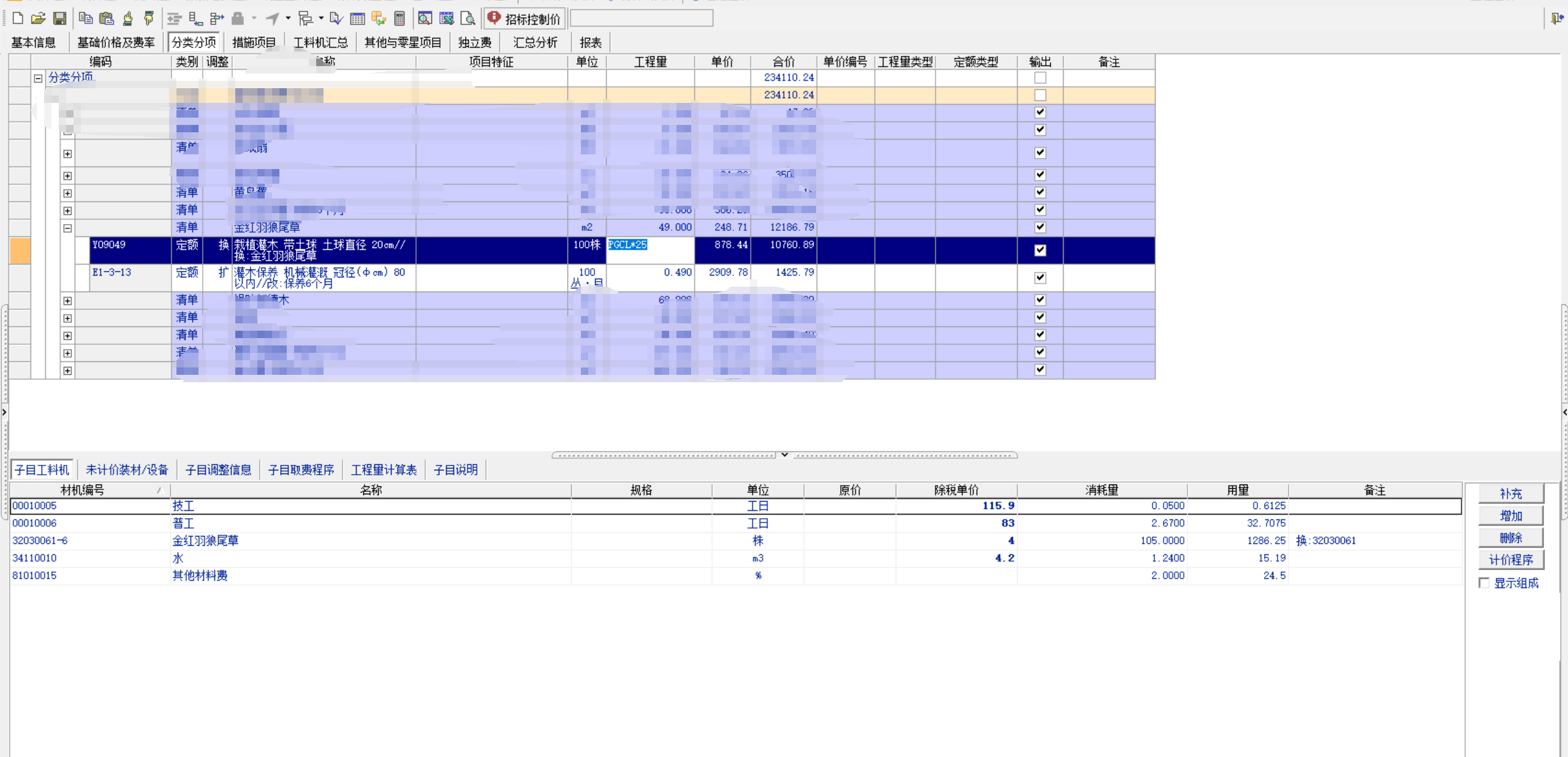Viewport: 1568px width, 757px height.
Task: Select the 金红羽狼尾草 material row 32030061-6
Action: pyautogui.click(x=735, y=541)
